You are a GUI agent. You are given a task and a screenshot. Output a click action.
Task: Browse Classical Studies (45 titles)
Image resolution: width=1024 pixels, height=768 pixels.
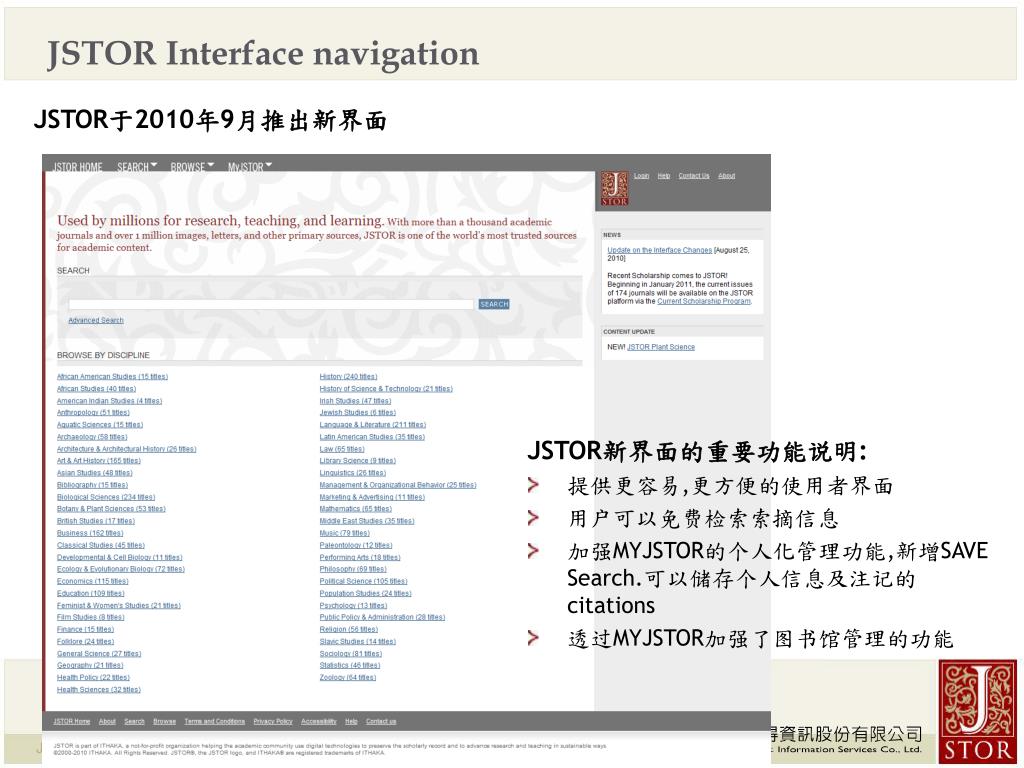(x=101, y=545)
